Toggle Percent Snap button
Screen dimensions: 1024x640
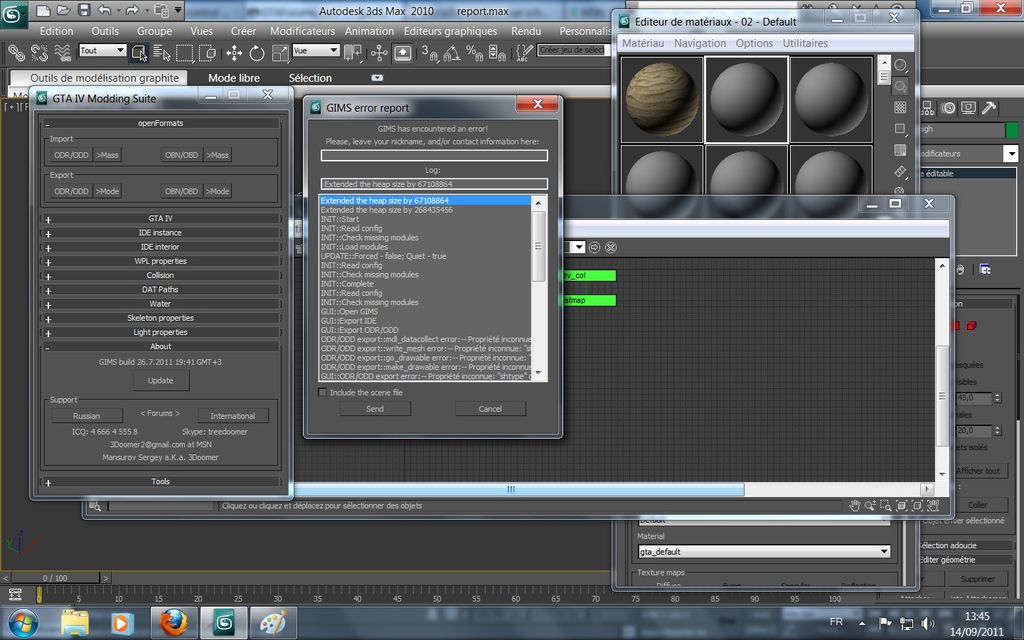[x=475, y=53]
